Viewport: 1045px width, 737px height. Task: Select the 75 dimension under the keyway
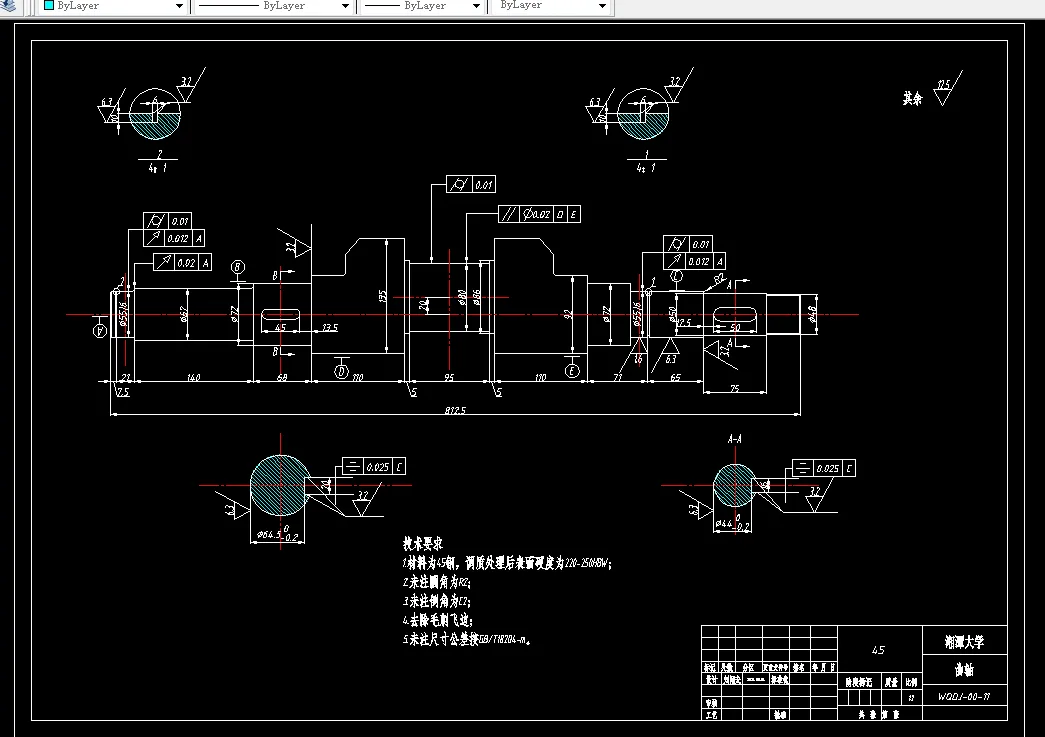(x=734, y=388)
